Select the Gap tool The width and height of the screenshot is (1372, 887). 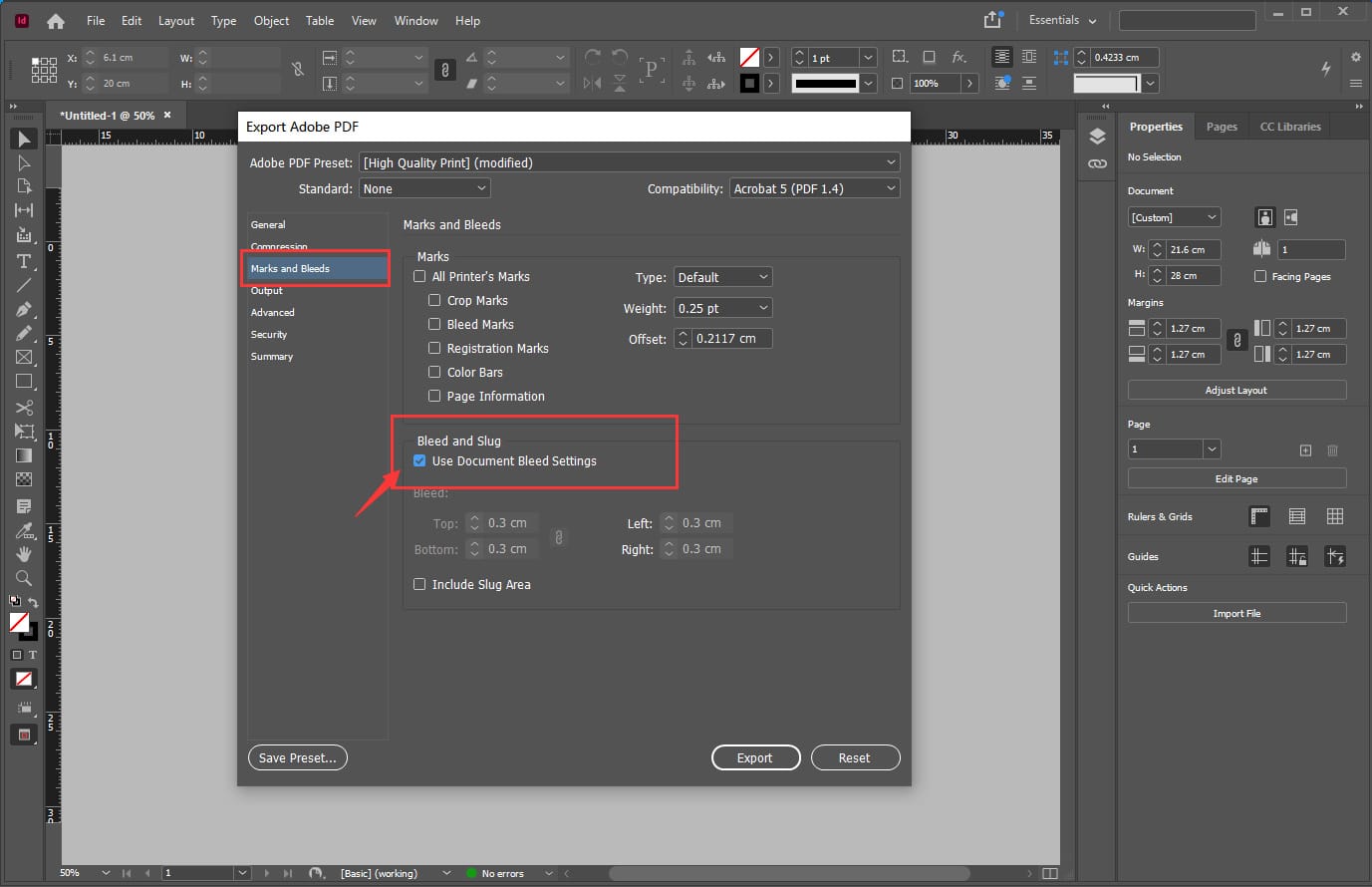[x=24, y=210]
